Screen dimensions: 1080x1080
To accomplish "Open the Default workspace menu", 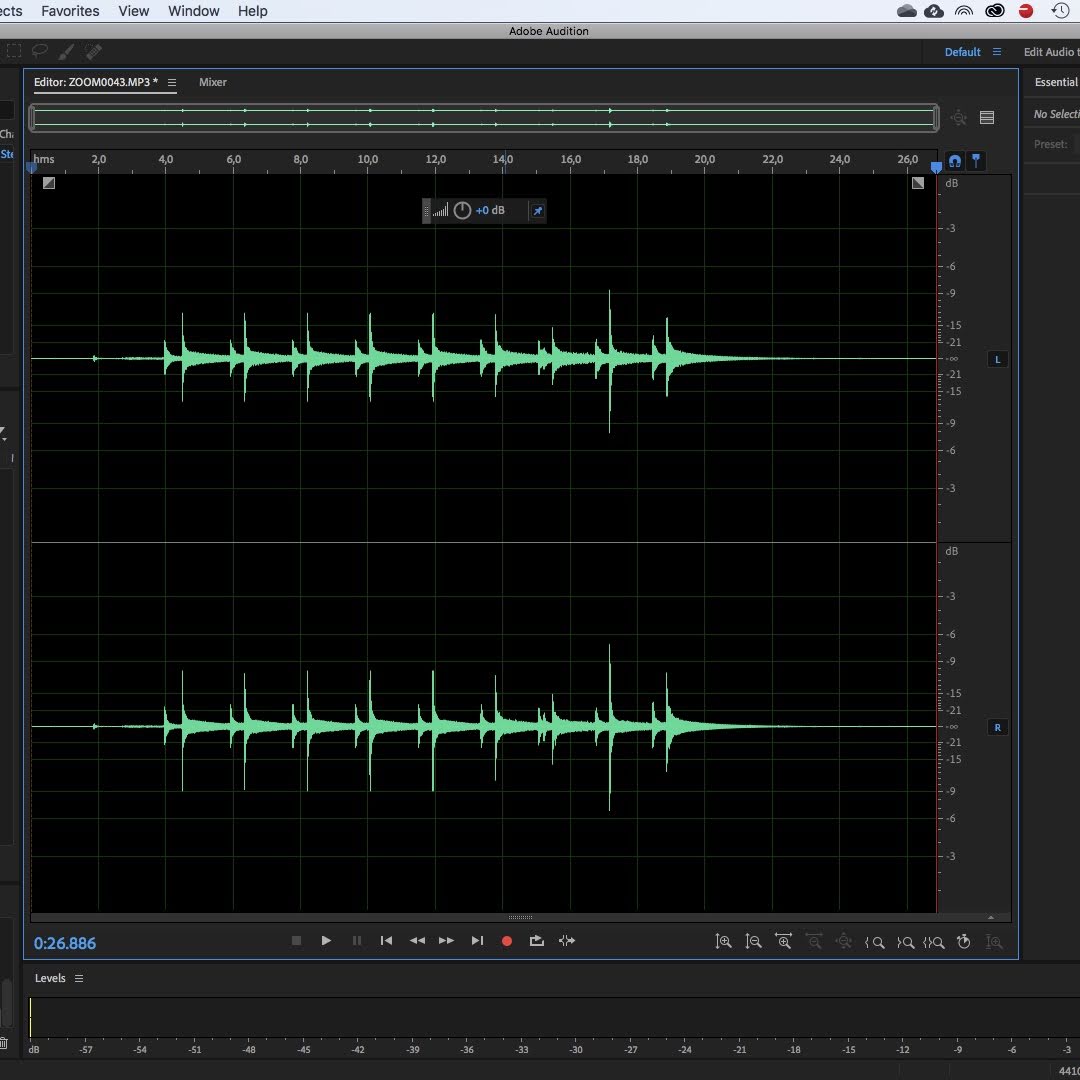I will coord(996,52).
